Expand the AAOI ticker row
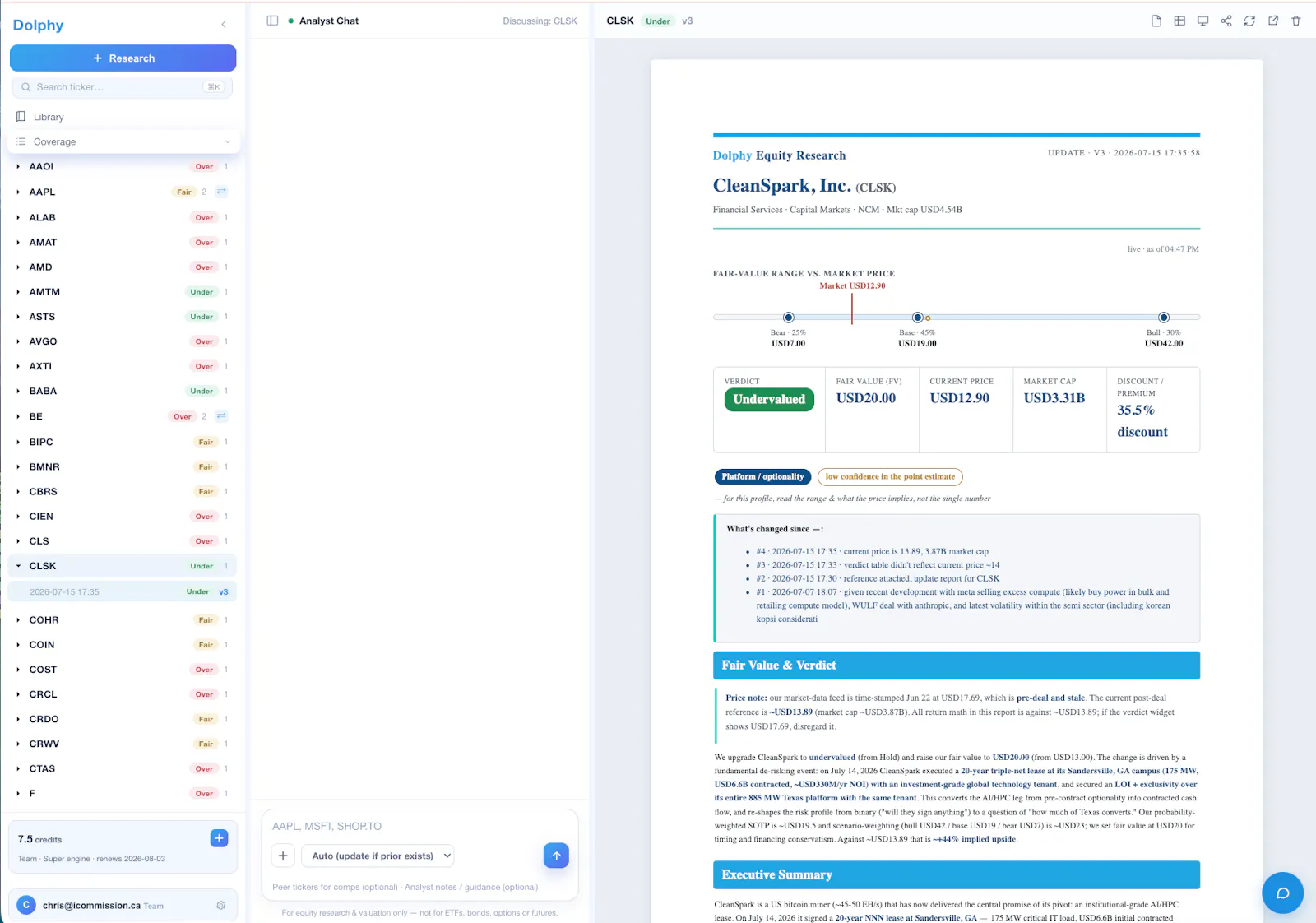Image resolution: width=1316 pixels, height=923 pixels. pyautogui.click(x=18, y=166)
